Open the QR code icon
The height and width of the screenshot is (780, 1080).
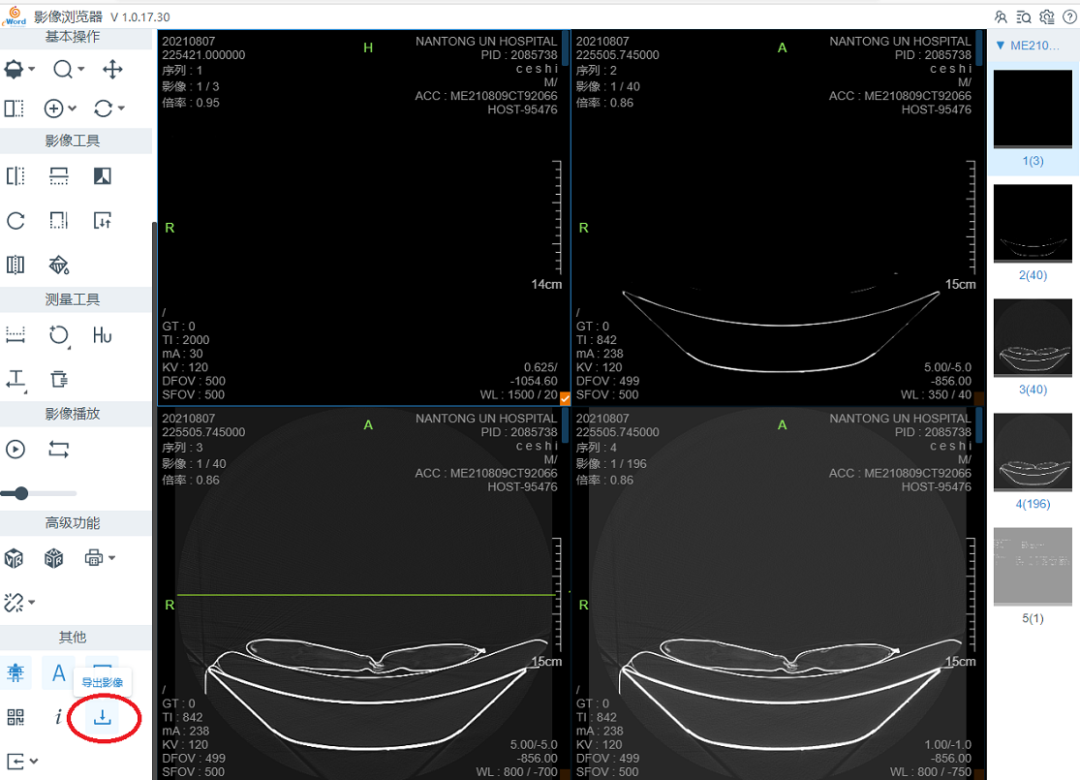click(x=15, y=717)
